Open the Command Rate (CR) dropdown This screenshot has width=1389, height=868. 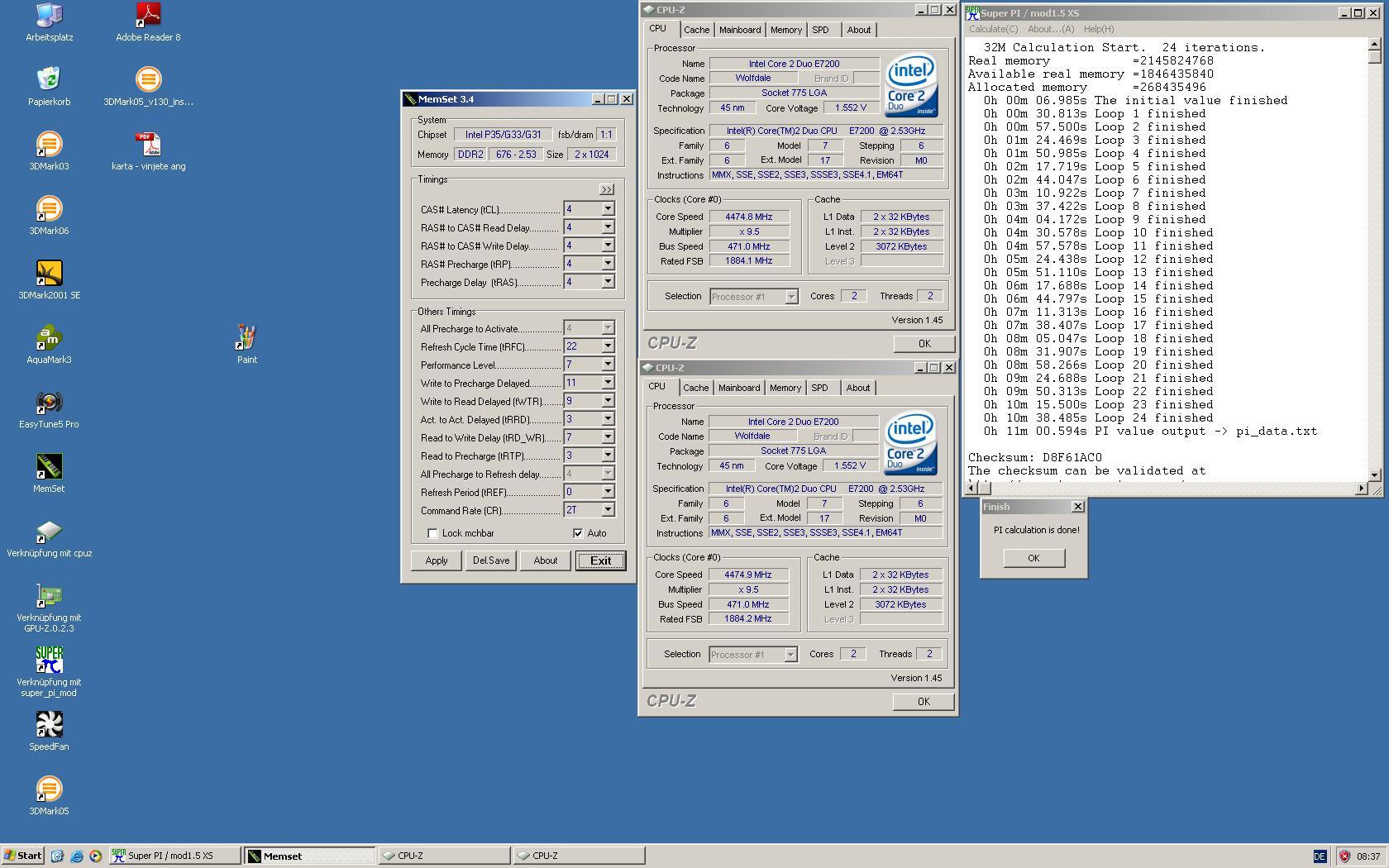click(608, 510)
